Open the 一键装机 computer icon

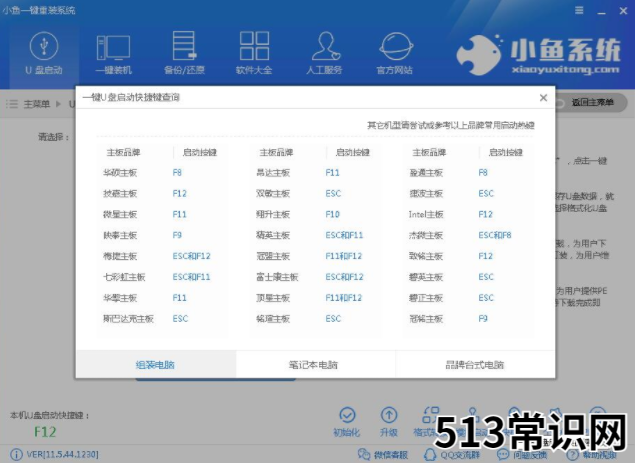[113, 48]
